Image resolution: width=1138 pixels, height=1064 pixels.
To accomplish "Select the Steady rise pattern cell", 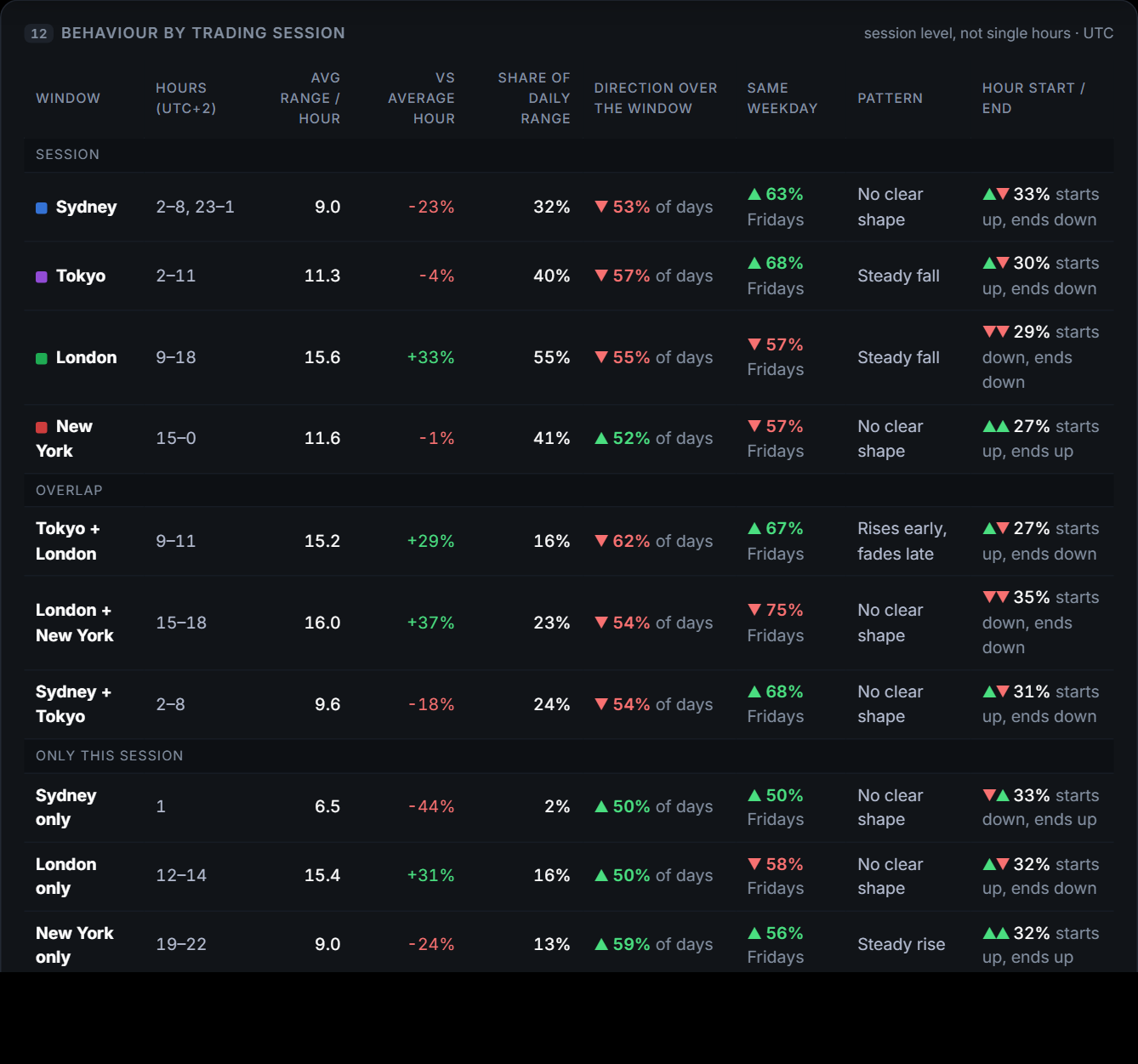I will coord(902,944).
